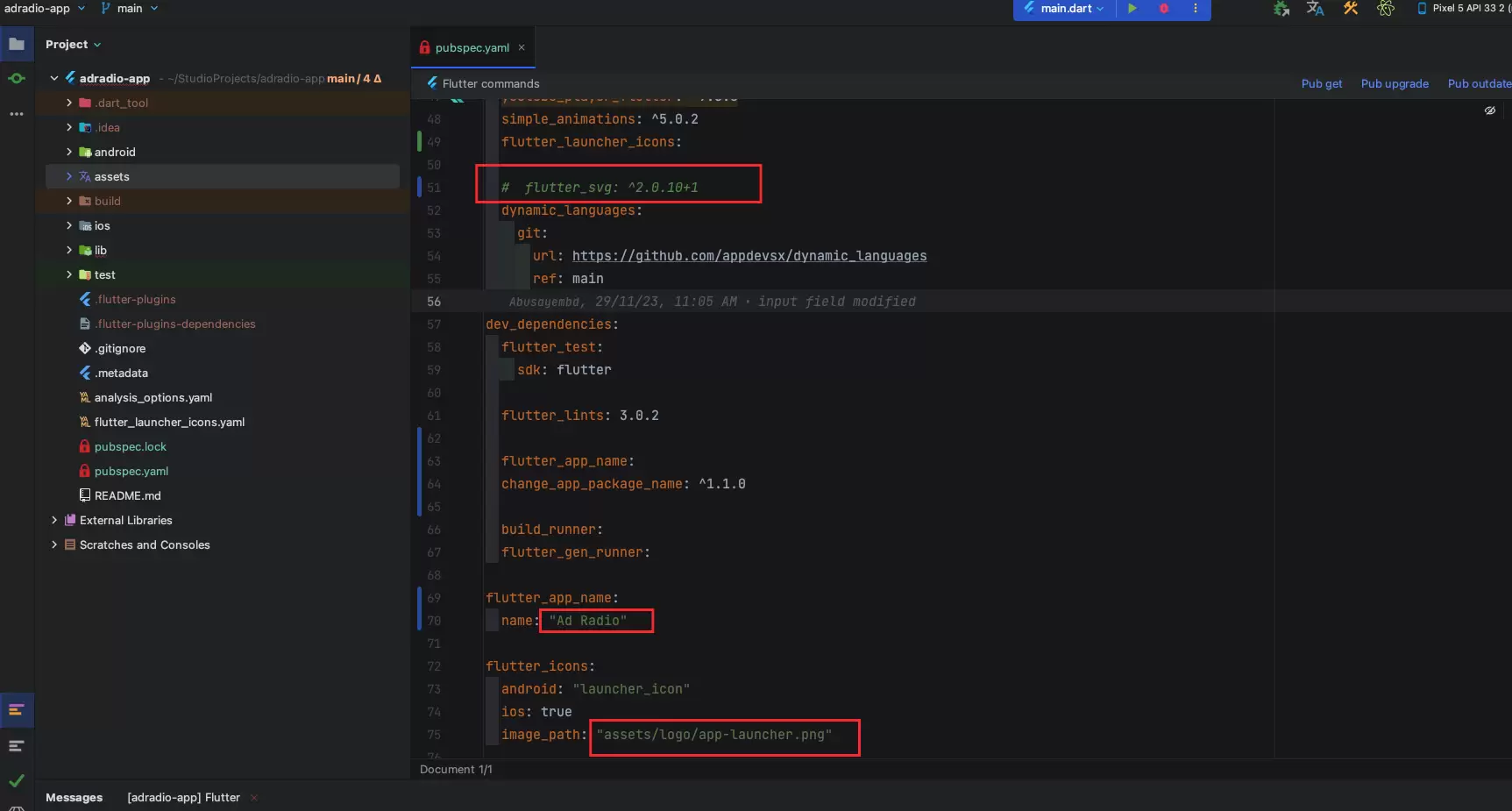Open the dynamic_languages GitHub URL
Viewport: 1512px width, 811px height.
[x=749, y=256]
